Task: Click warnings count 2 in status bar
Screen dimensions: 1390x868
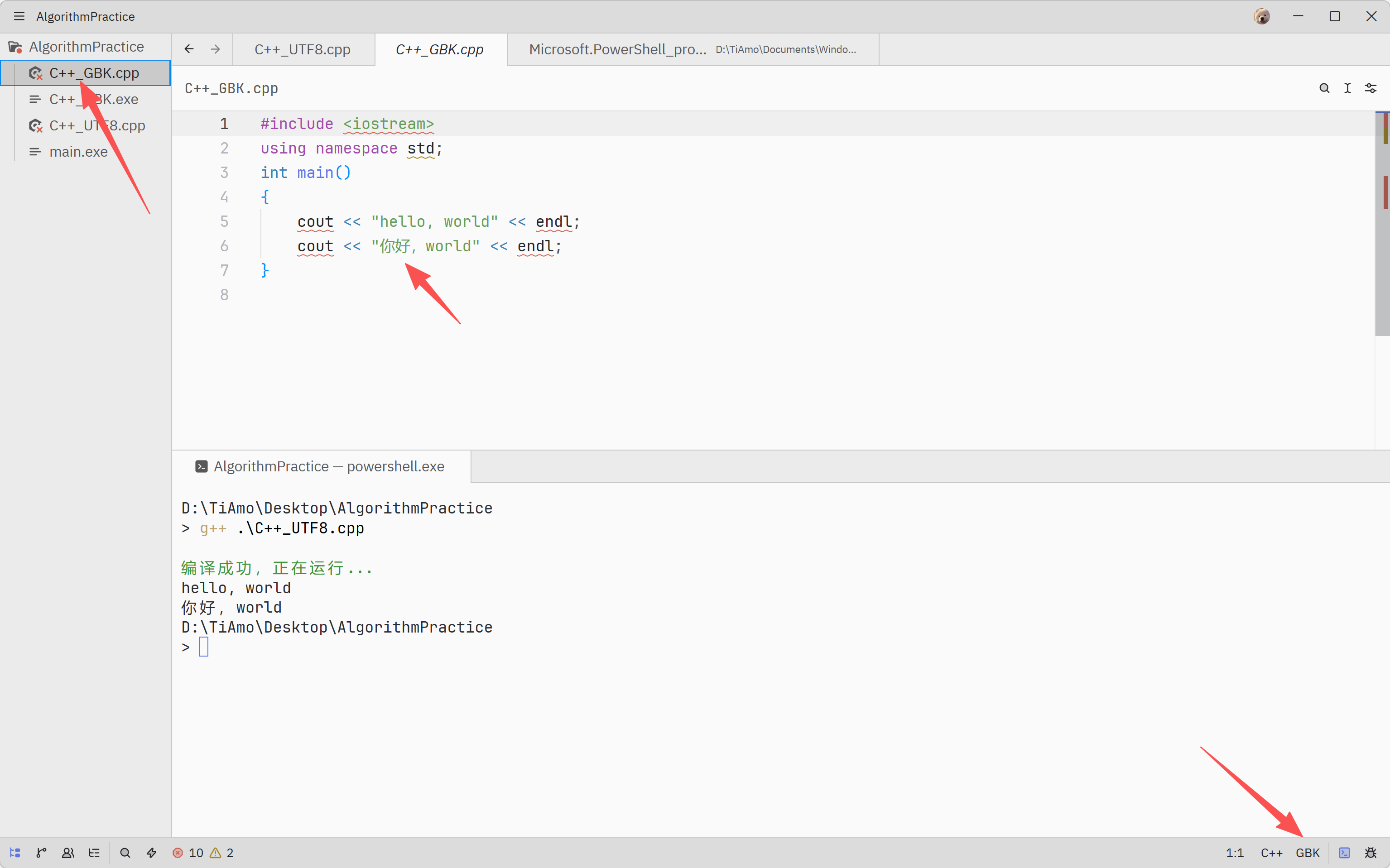Action: coord(222,853)
